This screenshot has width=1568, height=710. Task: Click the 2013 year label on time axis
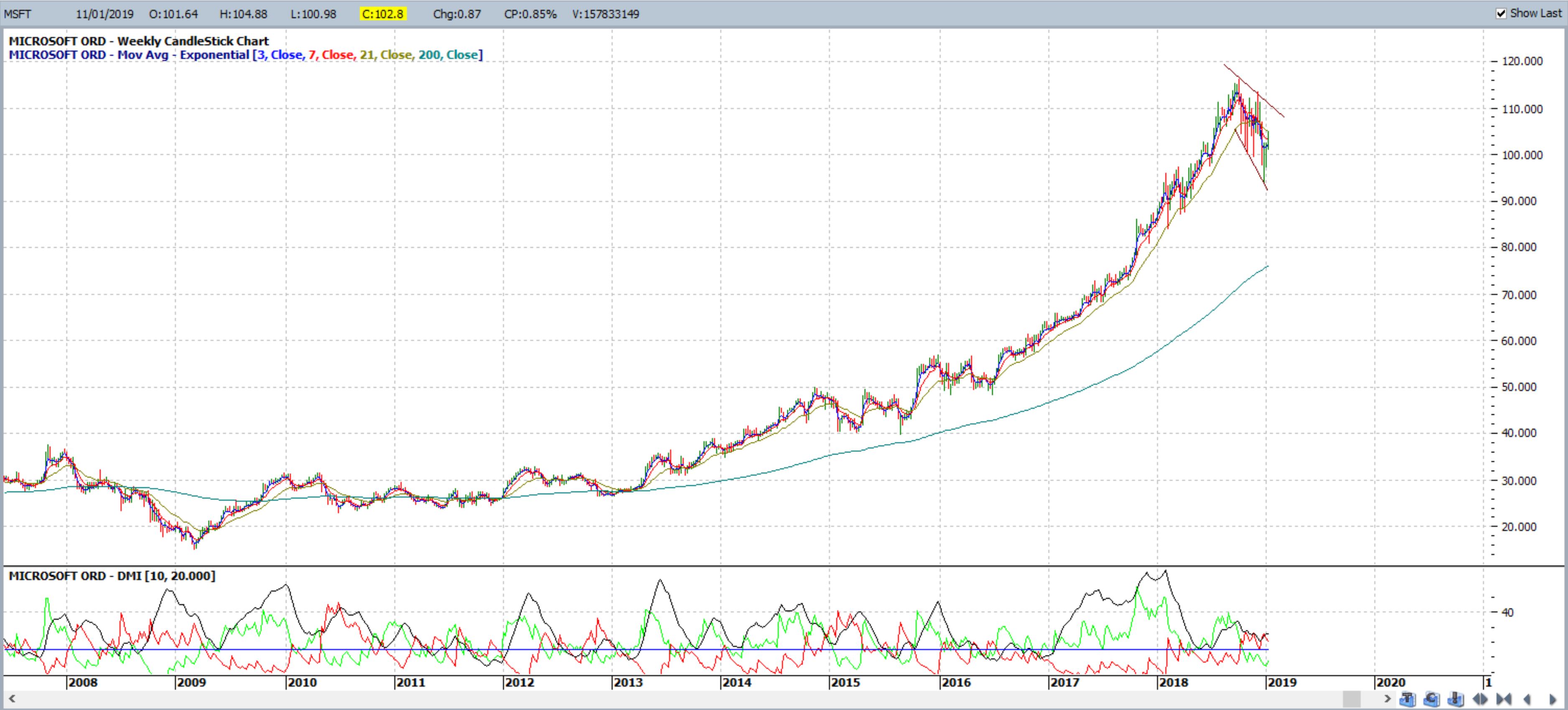point(629,682)
